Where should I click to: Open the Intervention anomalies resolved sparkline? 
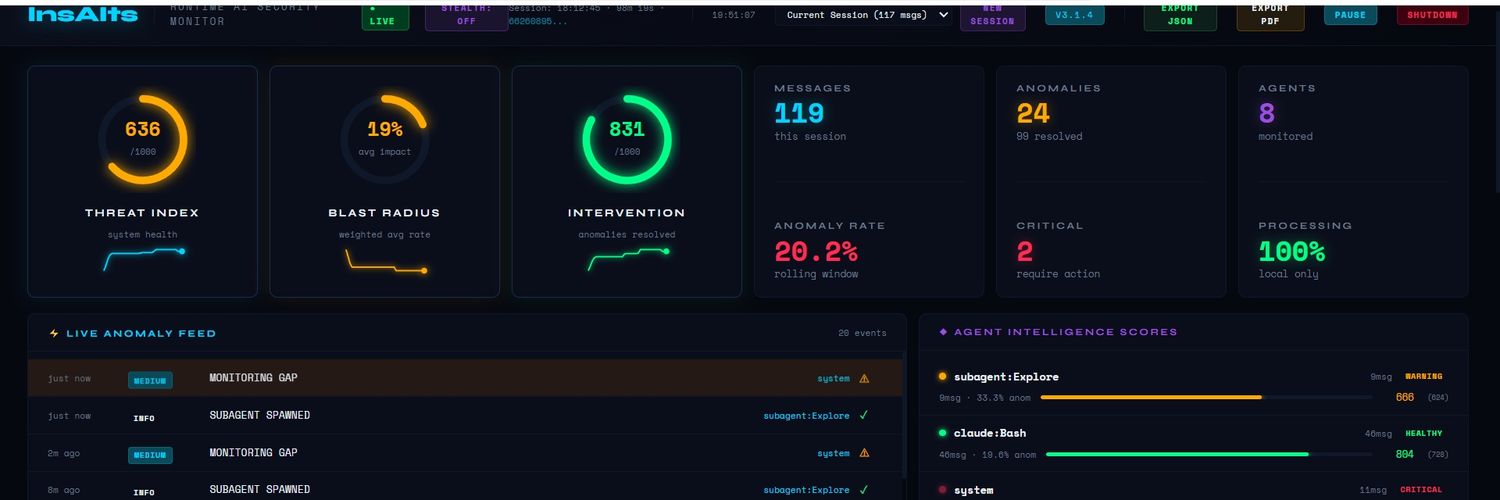pyautogui.click(x=627, y=259)
